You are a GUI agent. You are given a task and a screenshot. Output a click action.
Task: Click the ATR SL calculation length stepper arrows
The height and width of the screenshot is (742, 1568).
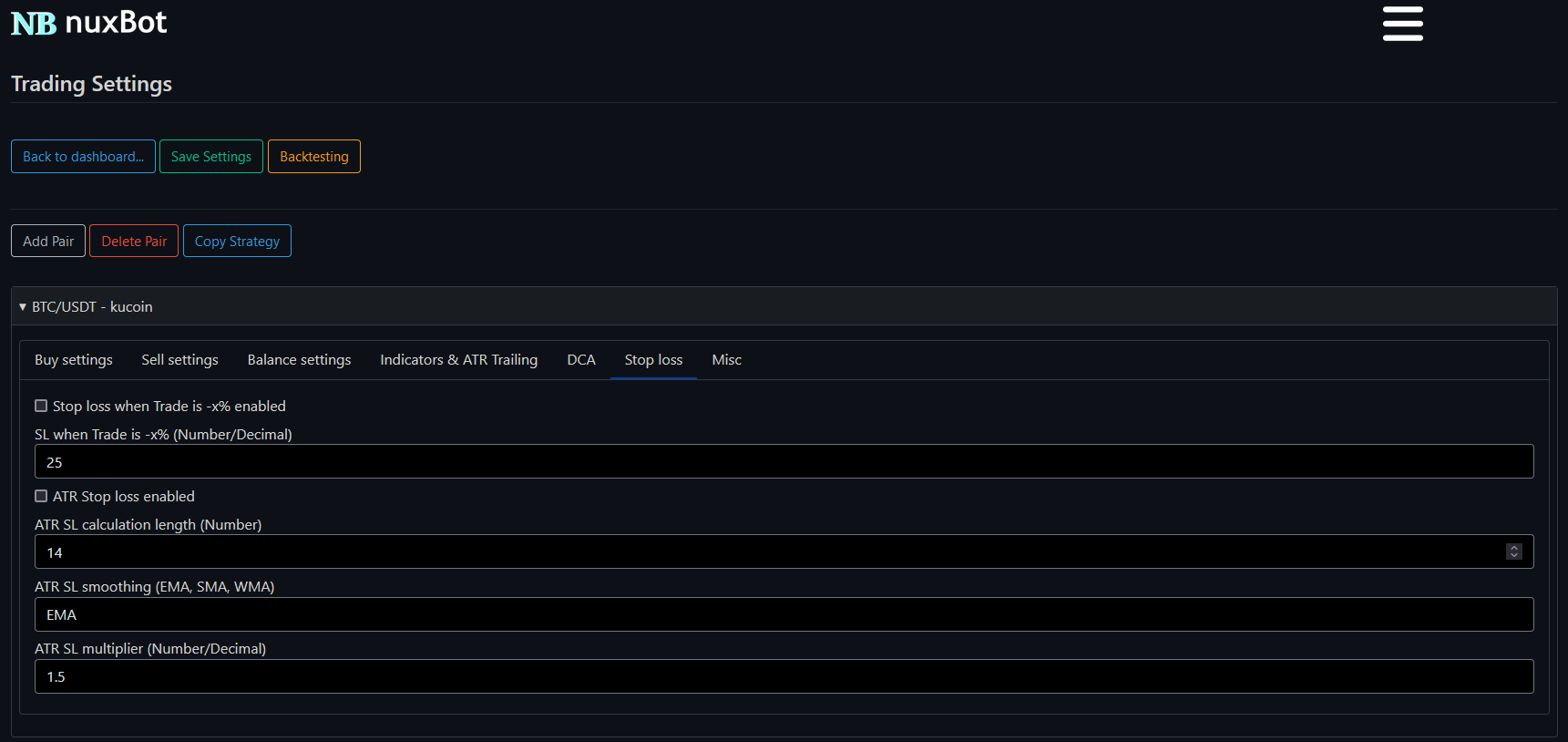[x=1513, y=551]
